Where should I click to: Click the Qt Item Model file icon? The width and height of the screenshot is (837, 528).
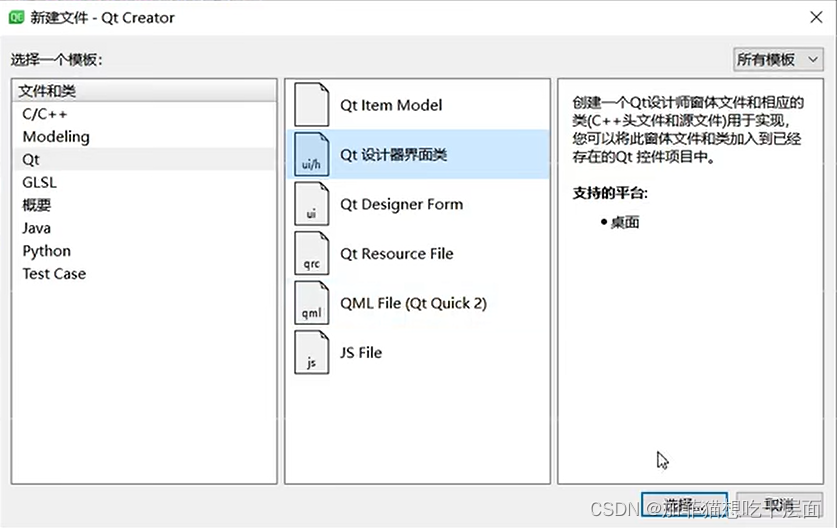(x=312, y=105)
